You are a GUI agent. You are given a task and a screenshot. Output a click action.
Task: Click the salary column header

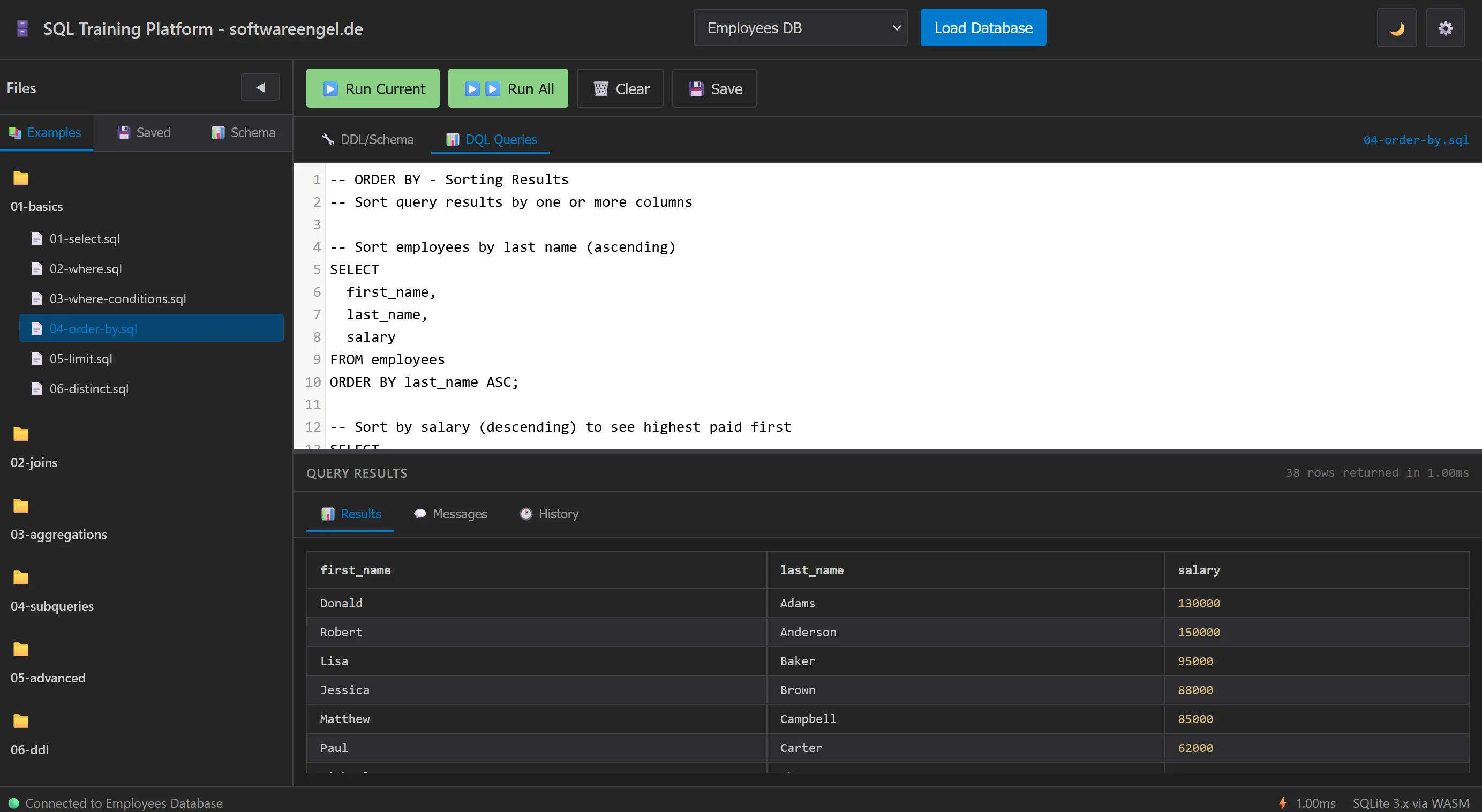pyautogui.click(x=1198, y=570)
